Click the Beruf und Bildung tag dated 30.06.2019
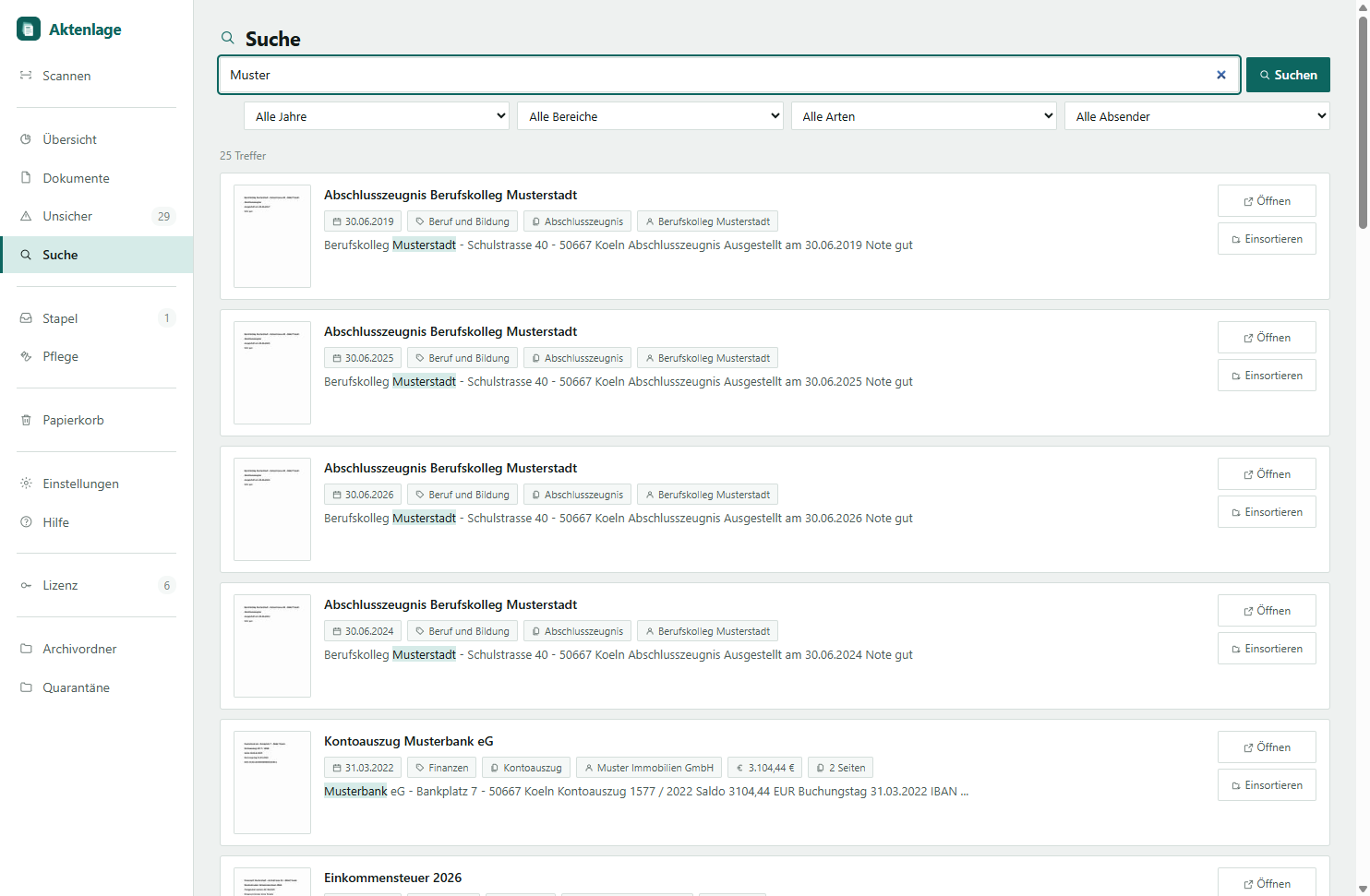This screenshot has width=1370, height=896. 463,221
